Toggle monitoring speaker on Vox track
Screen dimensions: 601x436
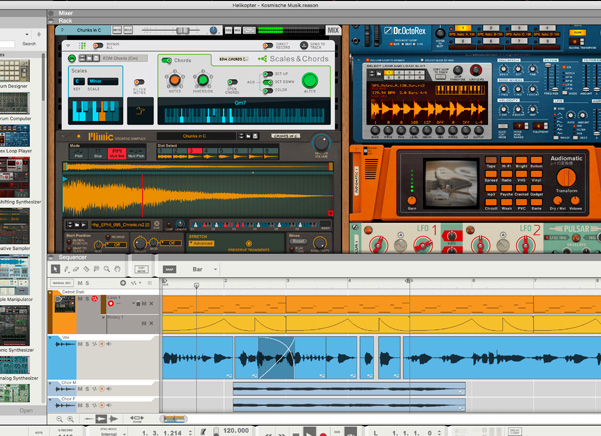pos(109,344)
